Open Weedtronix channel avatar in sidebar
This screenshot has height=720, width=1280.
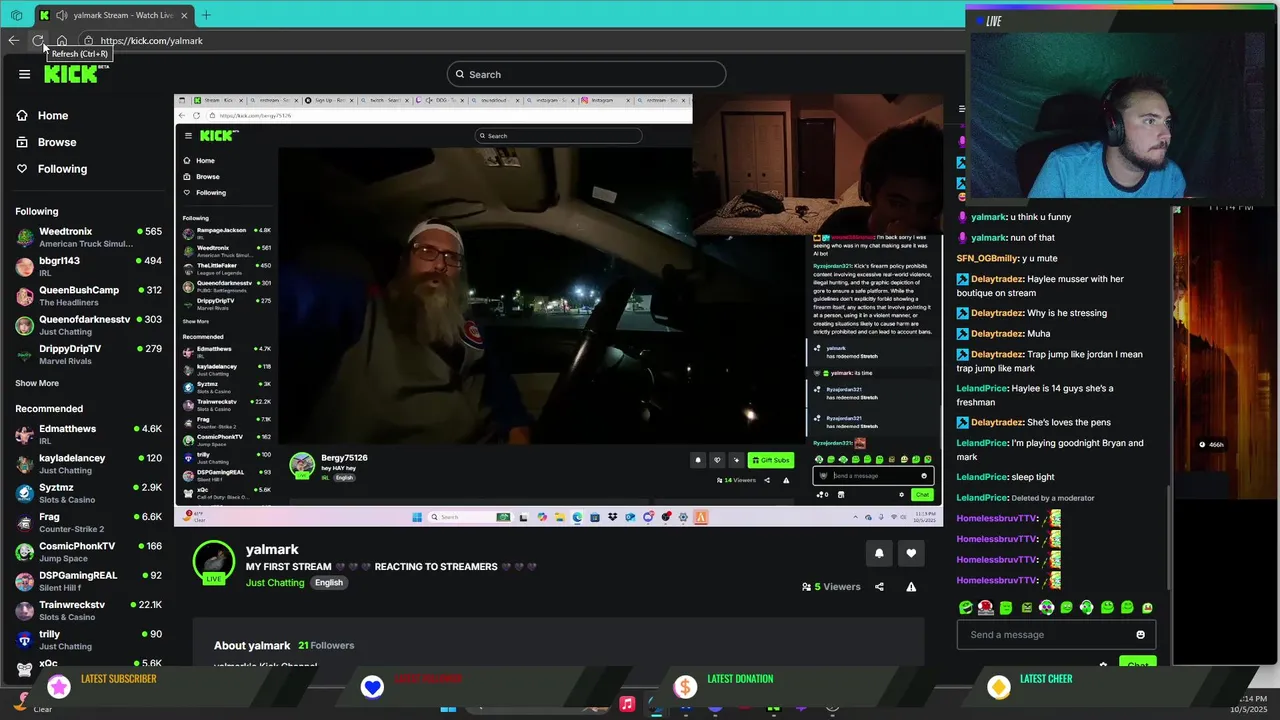[x=25, y=238]
